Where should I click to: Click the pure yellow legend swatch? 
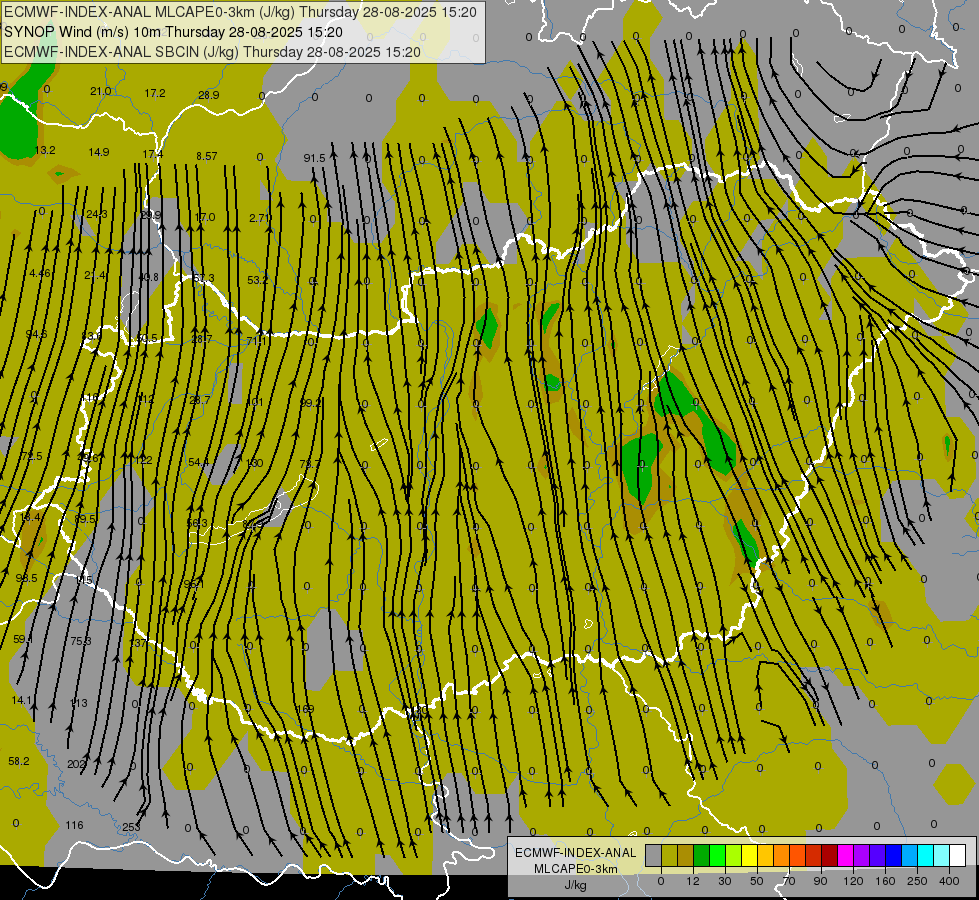pos(750,855)
